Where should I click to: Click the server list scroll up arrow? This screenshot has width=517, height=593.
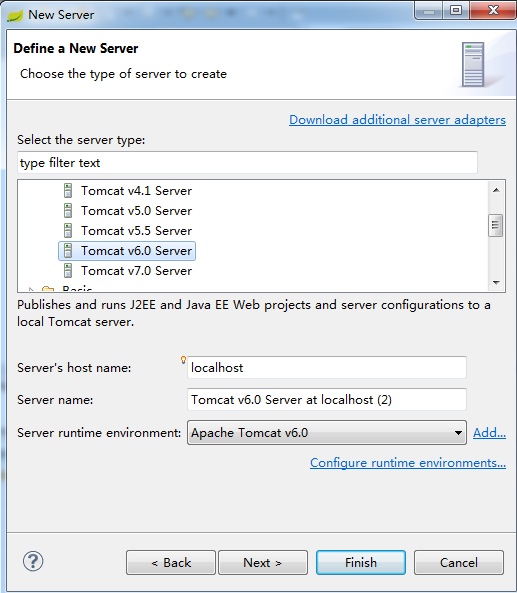496,190
